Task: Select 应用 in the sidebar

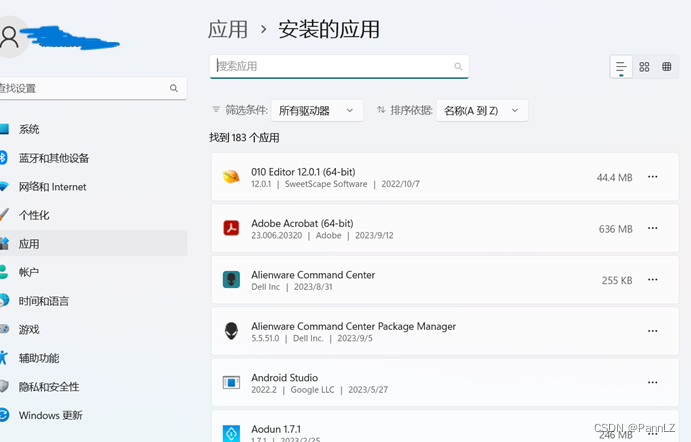Action: tap(93, 243)
